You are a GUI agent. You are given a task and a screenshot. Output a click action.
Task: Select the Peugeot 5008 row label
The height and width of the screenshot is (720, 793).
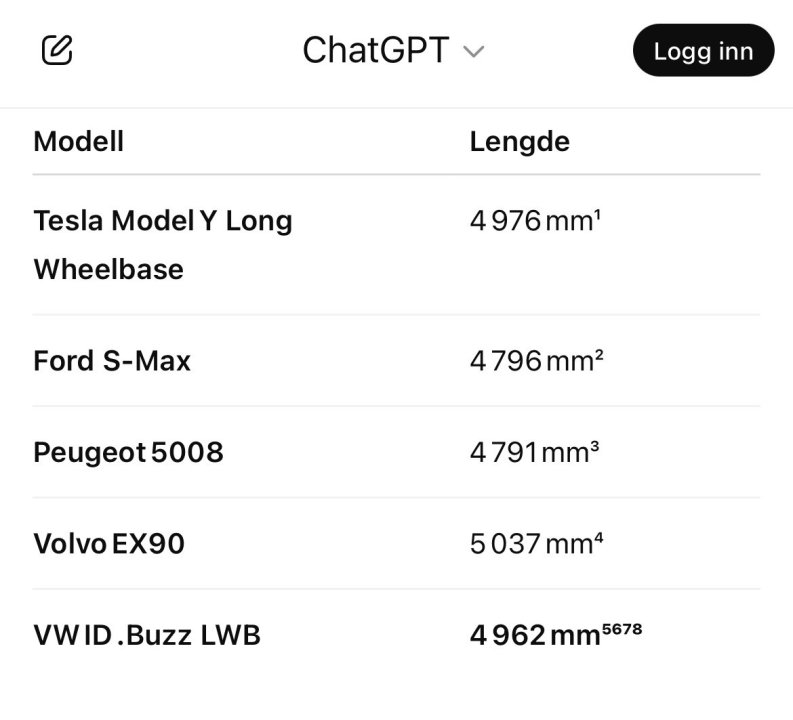[x=128, y=452]
